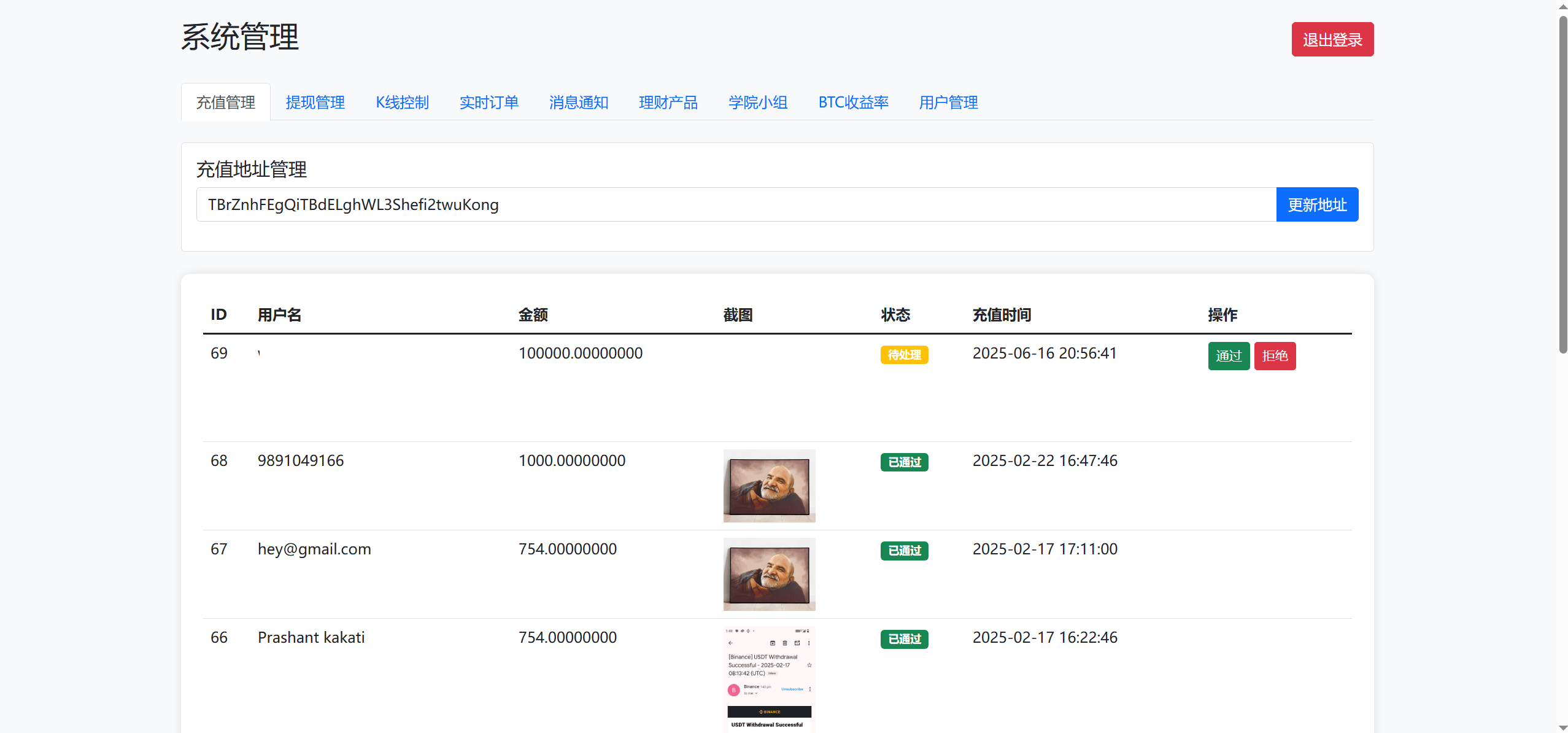Image resolution: width=1568 pixels, height=733 pixels.
Task: Select the 实时订单 tab
Action: [x=489, y=103]
